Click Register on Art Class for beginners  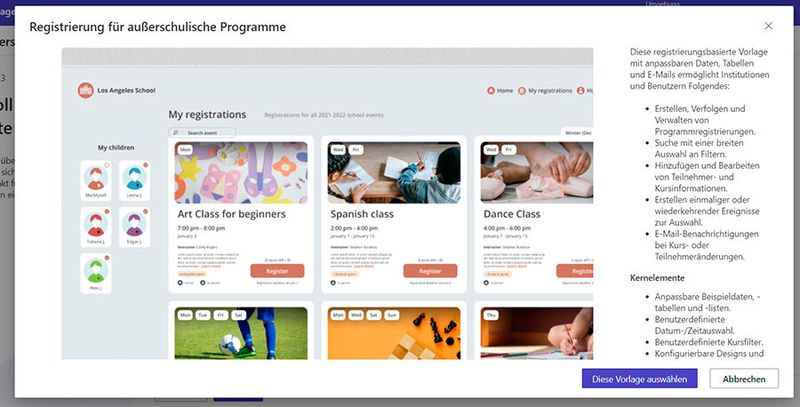[x=277, y=271]
